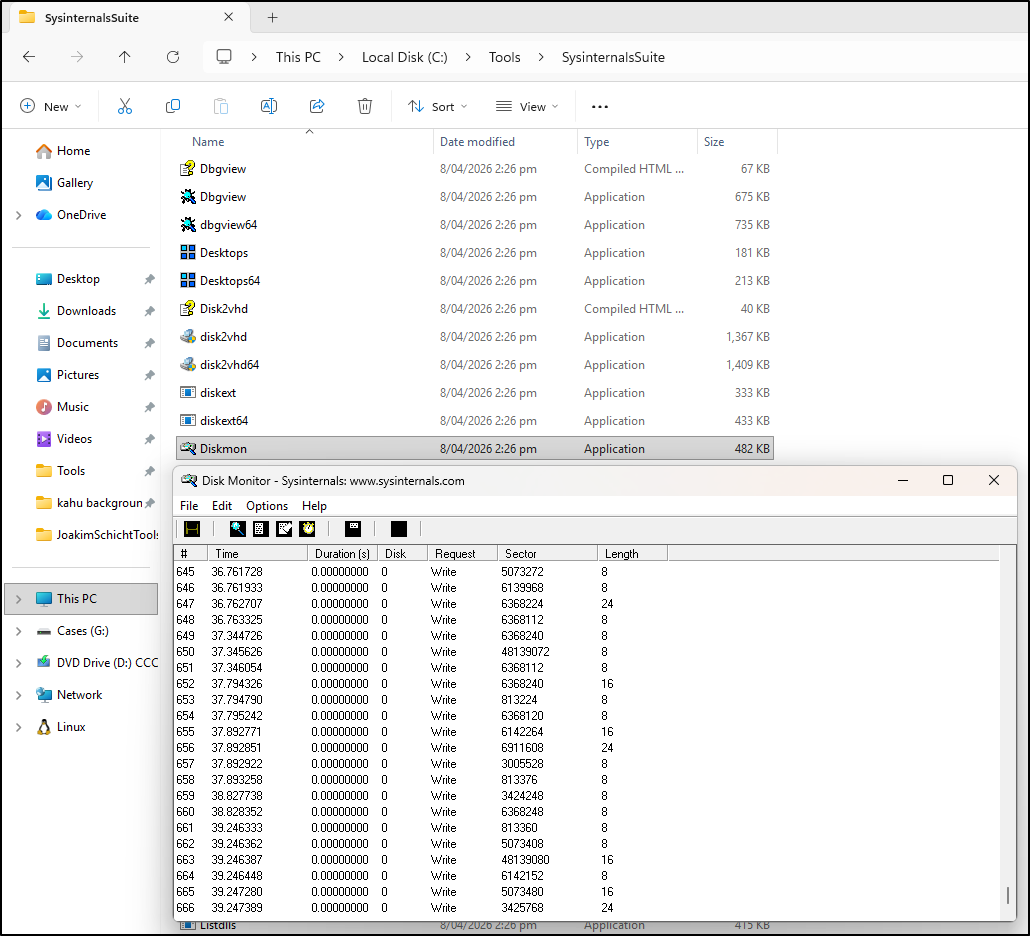
Task: Click the Clear display eraser icon
Action: 284,529
